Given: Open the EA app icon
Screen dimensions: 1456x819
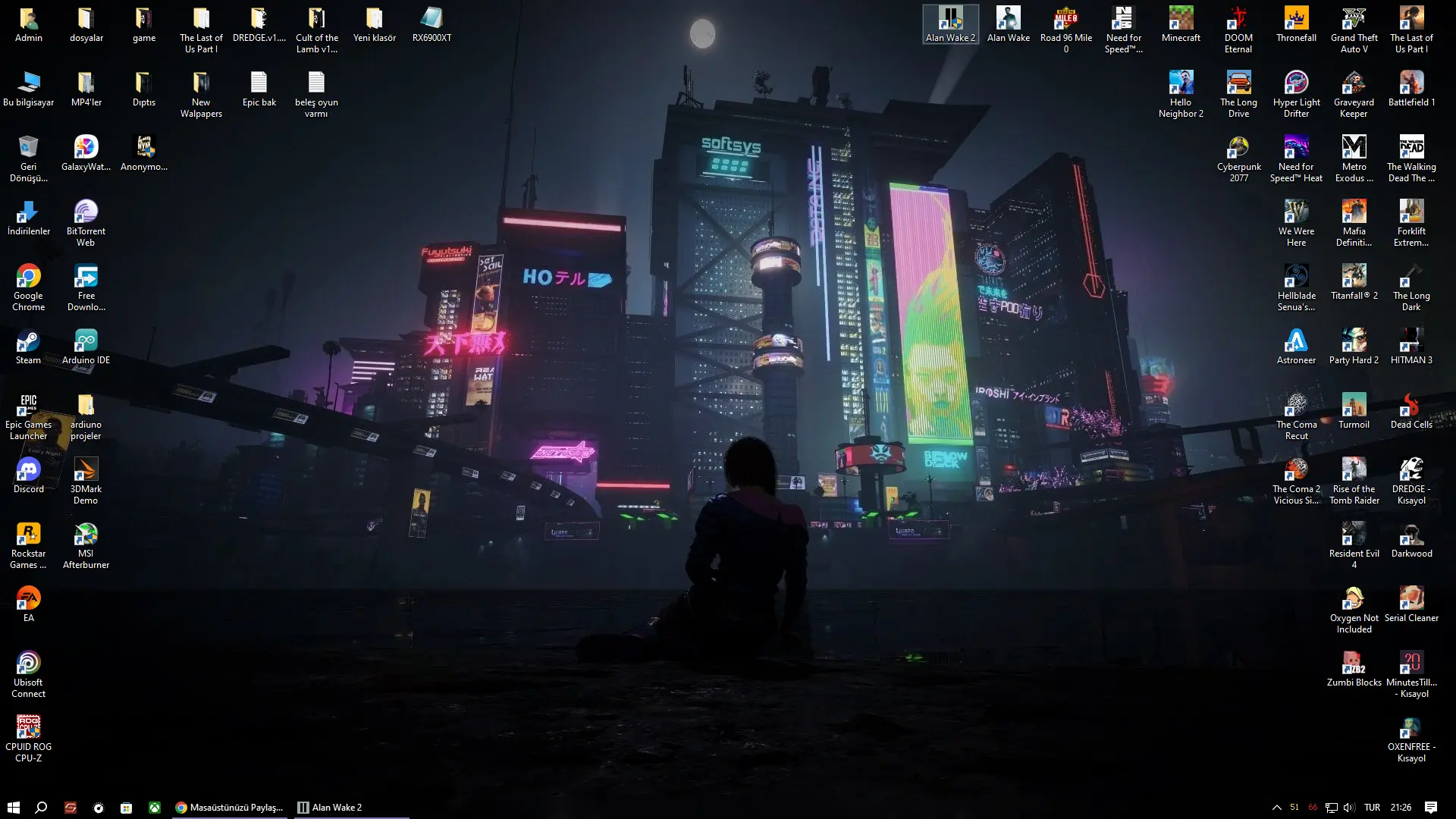Looking at the screenshot, I should click(x=28, y=604).
